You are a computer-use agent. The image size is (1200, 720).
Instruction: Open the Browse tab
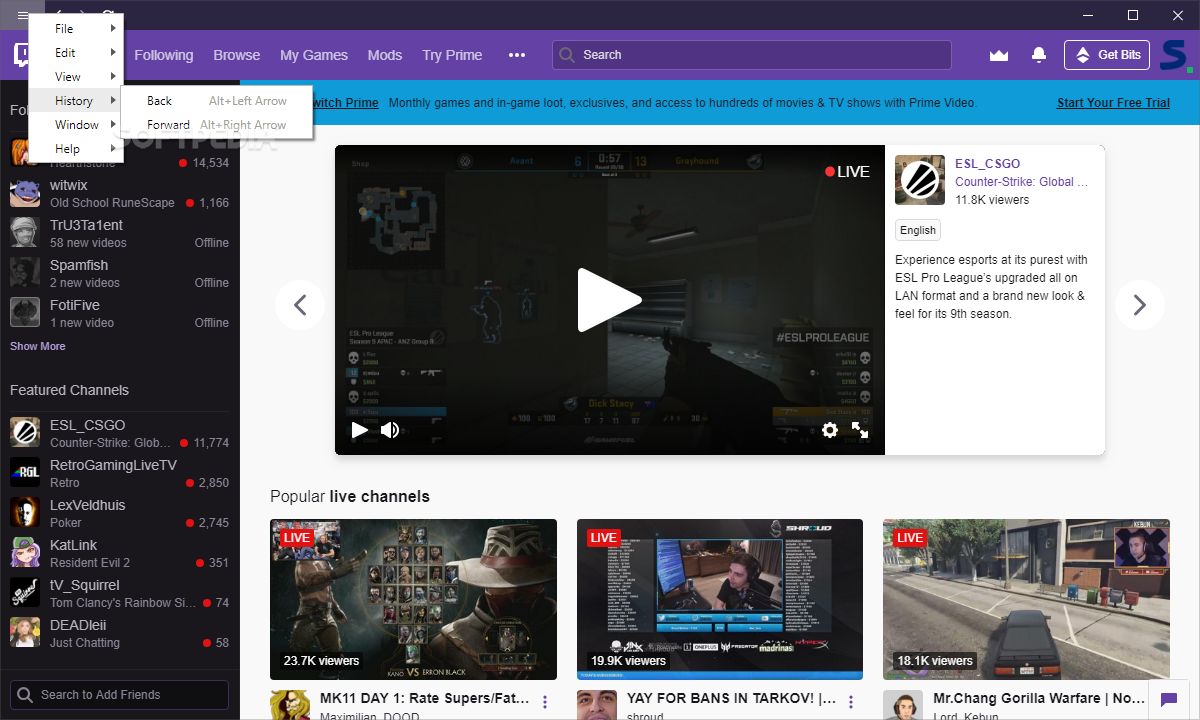coord(237,55)
